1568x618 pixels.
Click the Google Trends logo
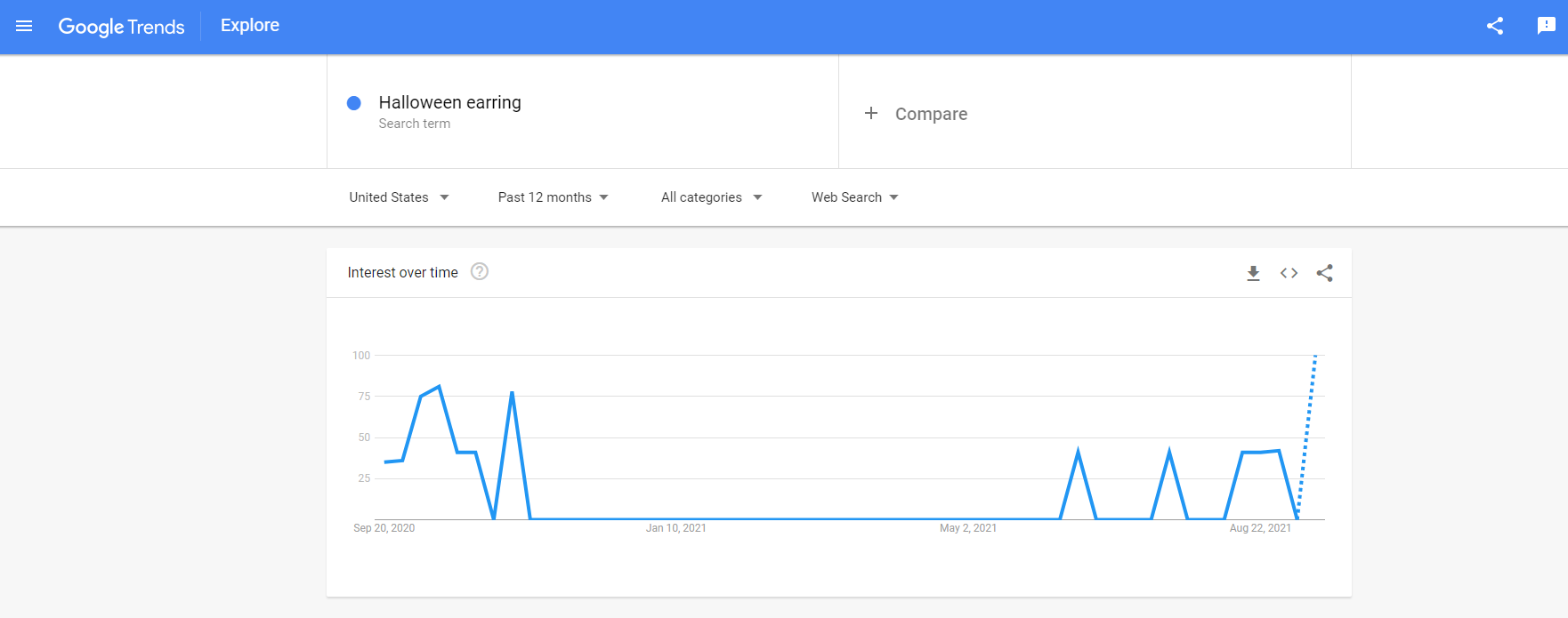point(121,27)
